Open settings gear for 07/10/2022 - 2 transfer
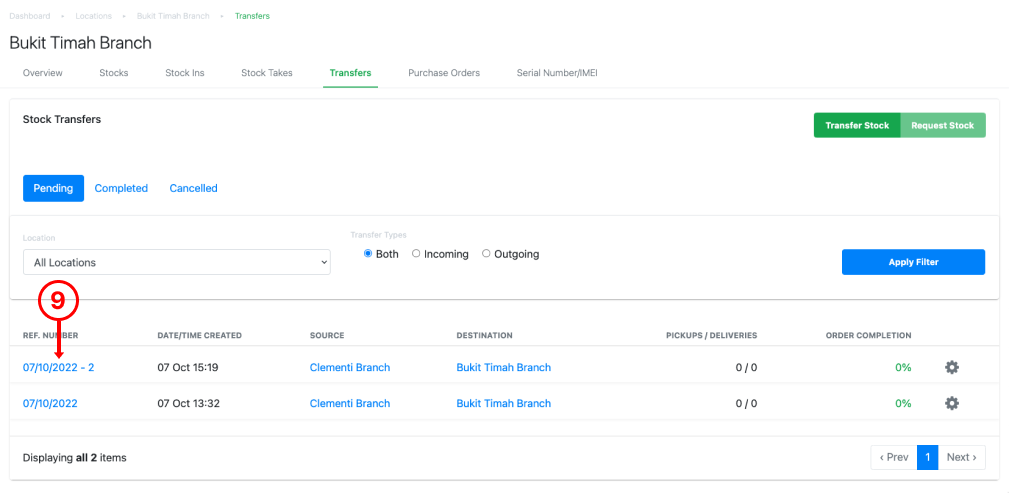 (x=952, y=367)
